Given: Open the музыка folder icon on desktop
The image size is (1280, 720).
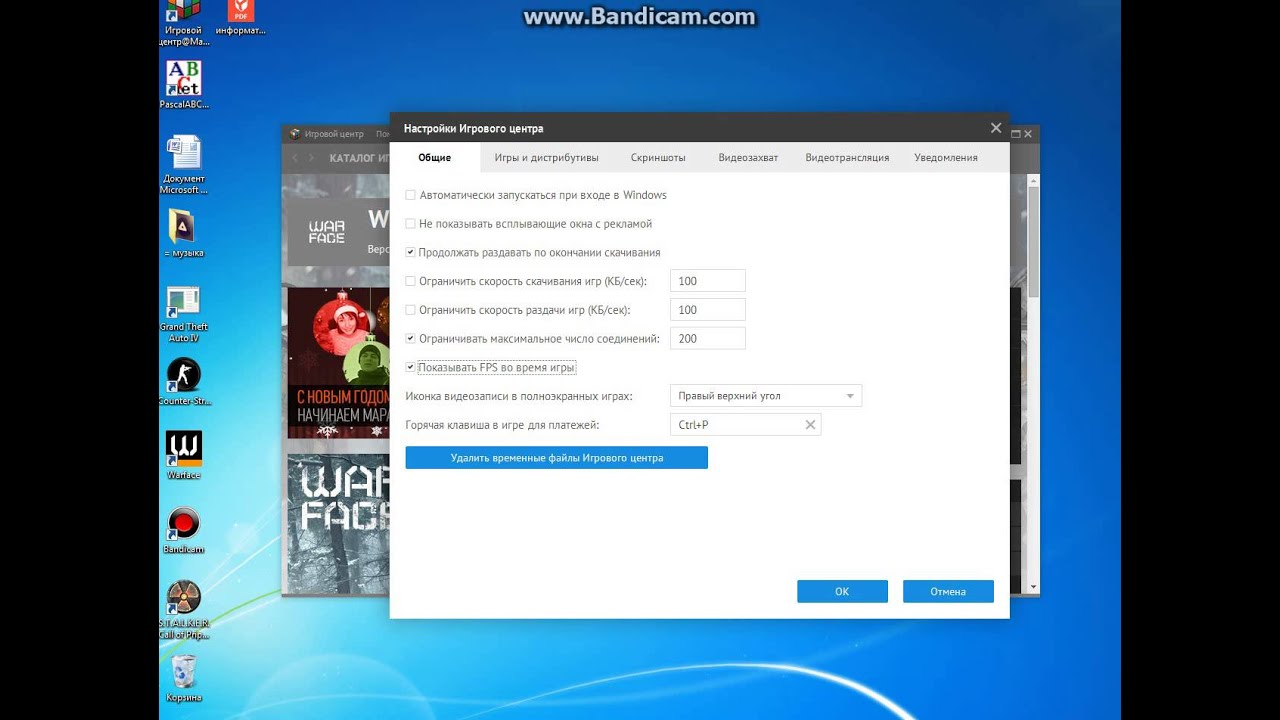Looking at the screenshot, I should click(184, 234).
